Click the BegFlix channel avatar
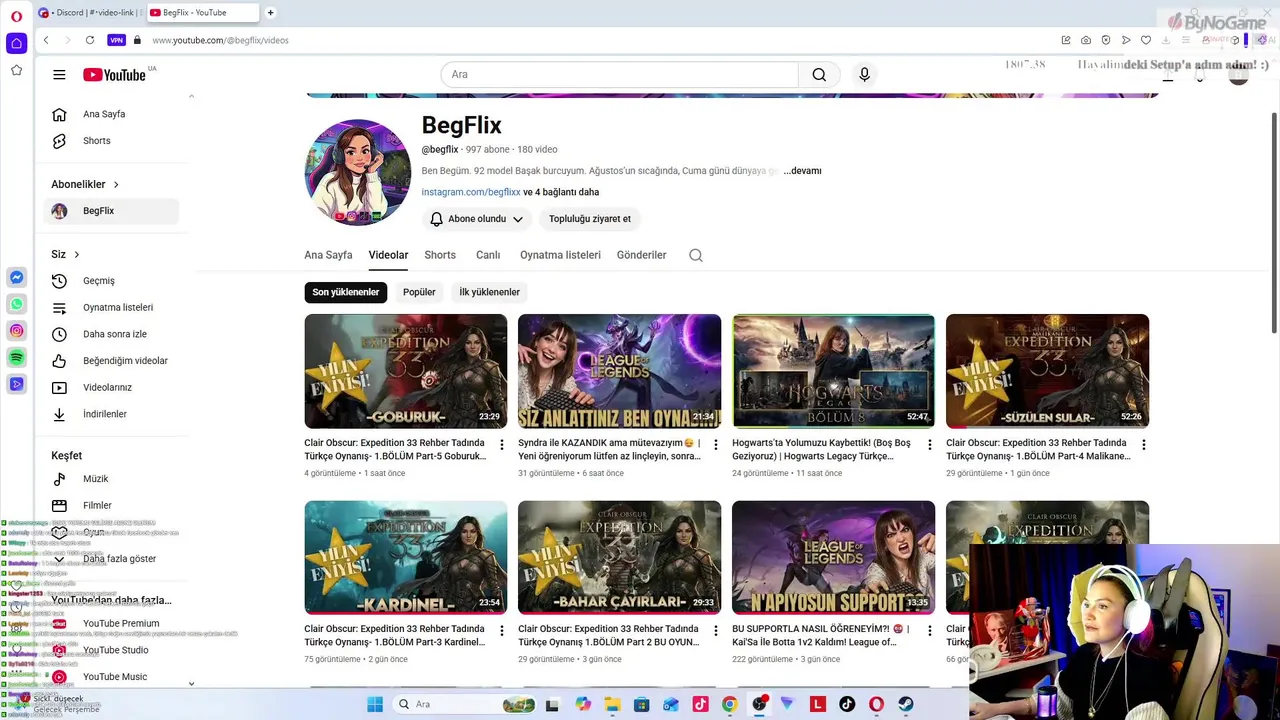Image resolution: width=1280 pixels, height=720 pixels. 358,172
